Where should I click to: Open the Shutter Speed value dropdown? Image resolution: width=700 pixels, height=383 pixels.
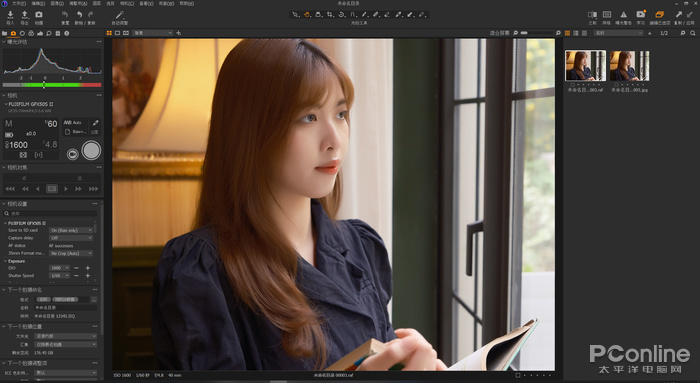click(x=59, y=275)
